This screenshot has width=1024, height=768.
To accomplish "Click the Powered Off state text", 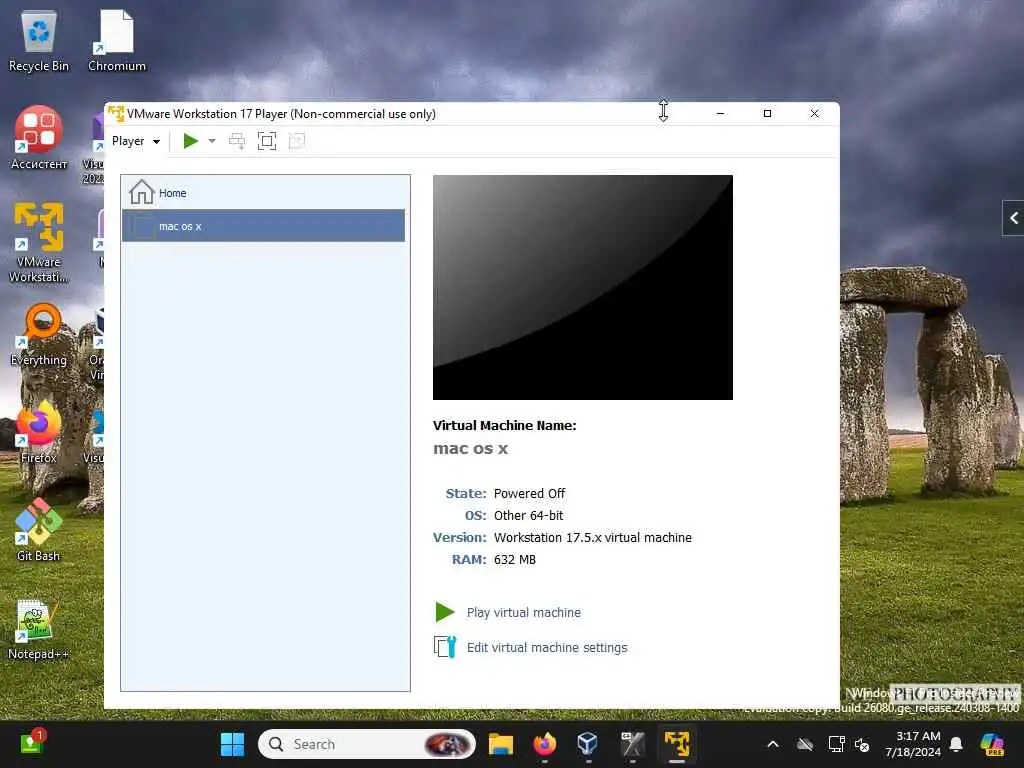I will pyautogui.click(x=530, y=494).
